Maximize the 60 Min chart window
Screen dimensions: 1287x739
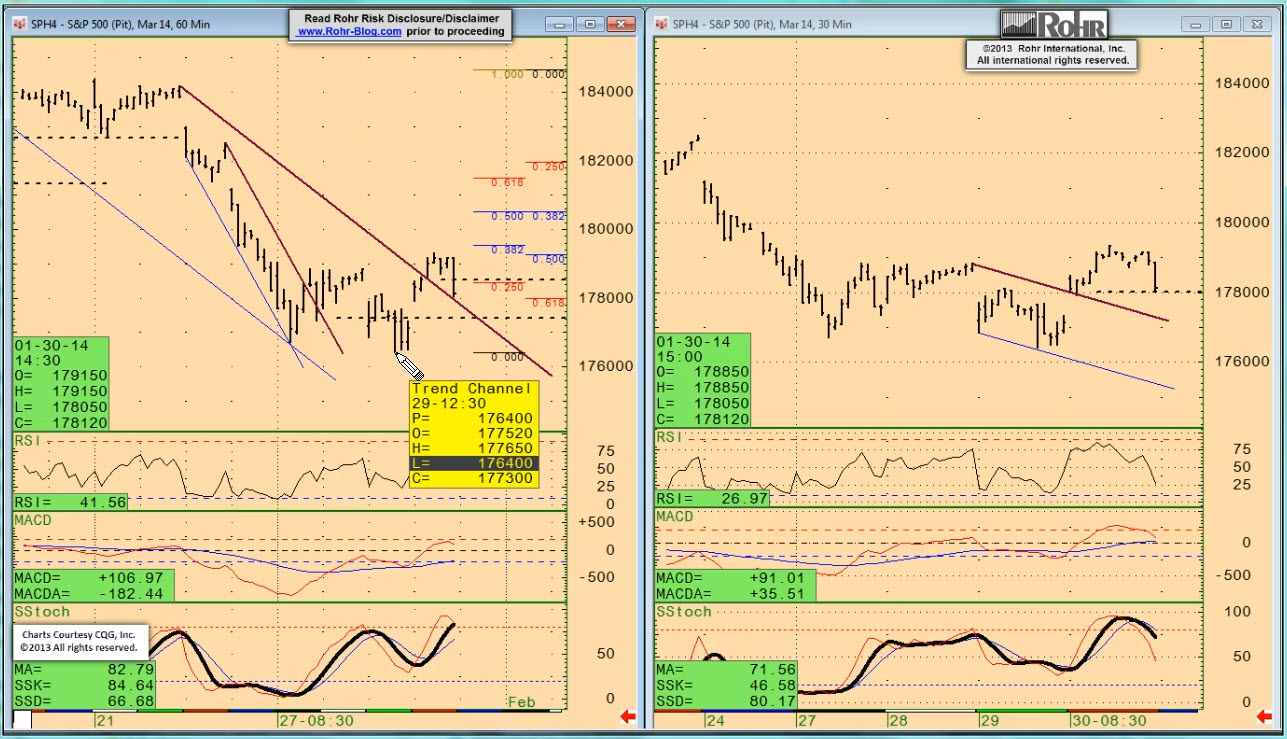[x=589, y=24]
